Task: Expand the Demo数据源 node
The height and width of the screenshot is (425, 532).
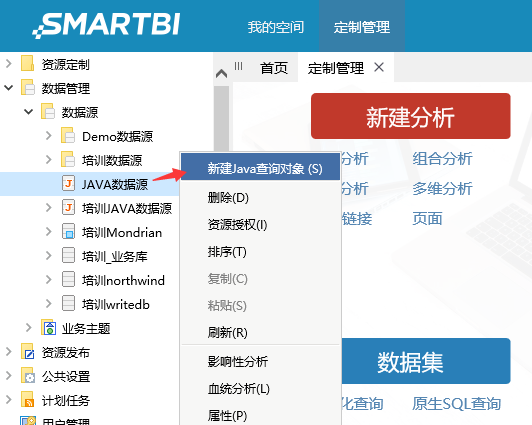Action: [x=49, y=136]
